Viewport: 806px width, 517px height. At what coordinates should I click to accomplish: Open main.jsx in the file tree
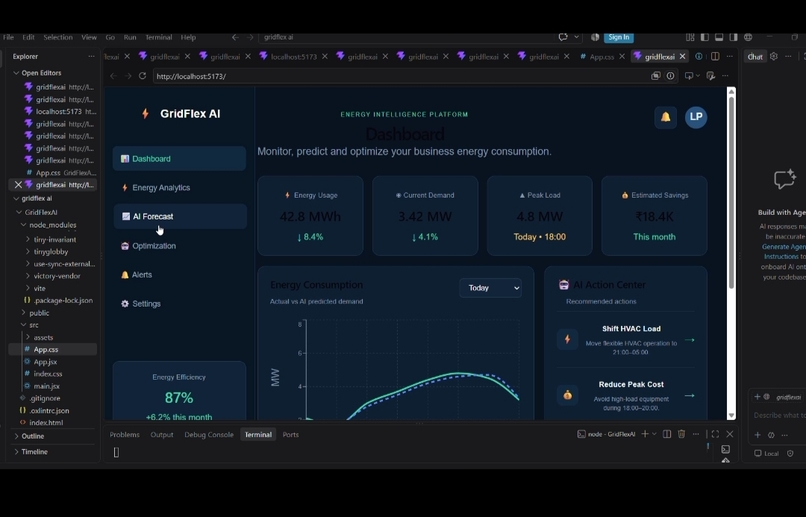(46, 386)
